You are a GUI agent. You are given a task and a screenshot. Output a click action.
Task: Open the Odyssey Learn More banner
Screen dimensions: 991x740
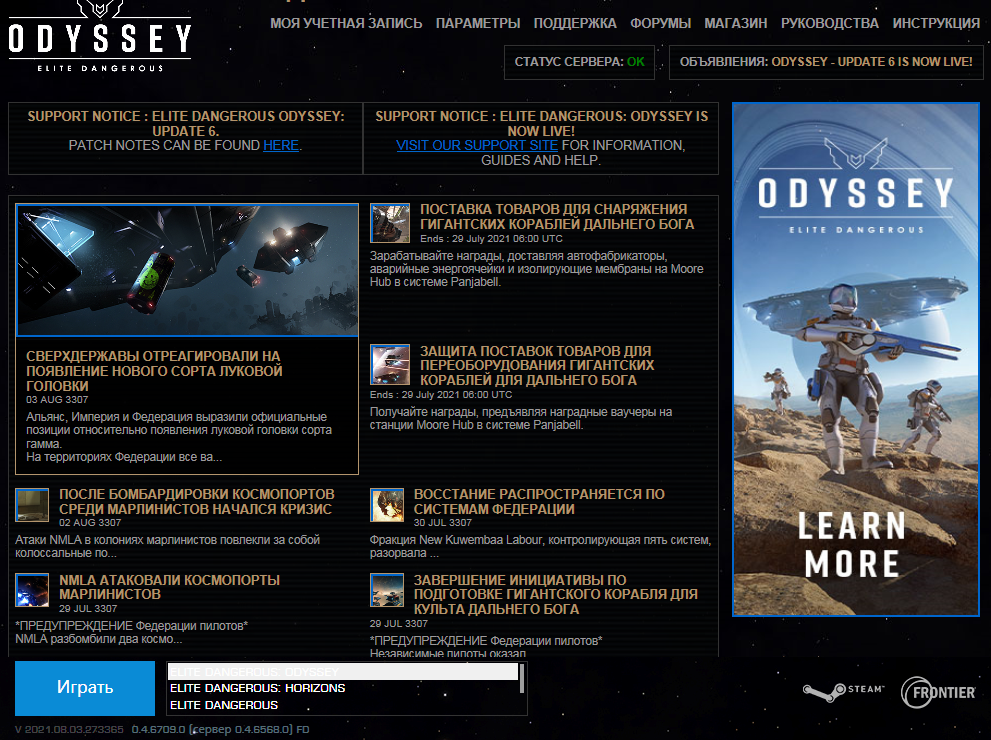pos(856,359)
